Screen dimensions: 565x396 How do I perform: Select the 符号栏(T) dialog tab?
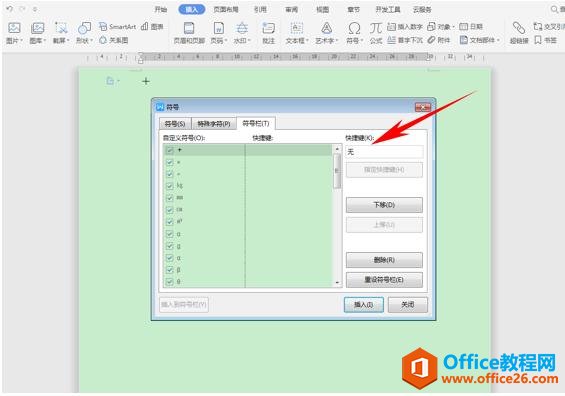(x=256, y=124)
